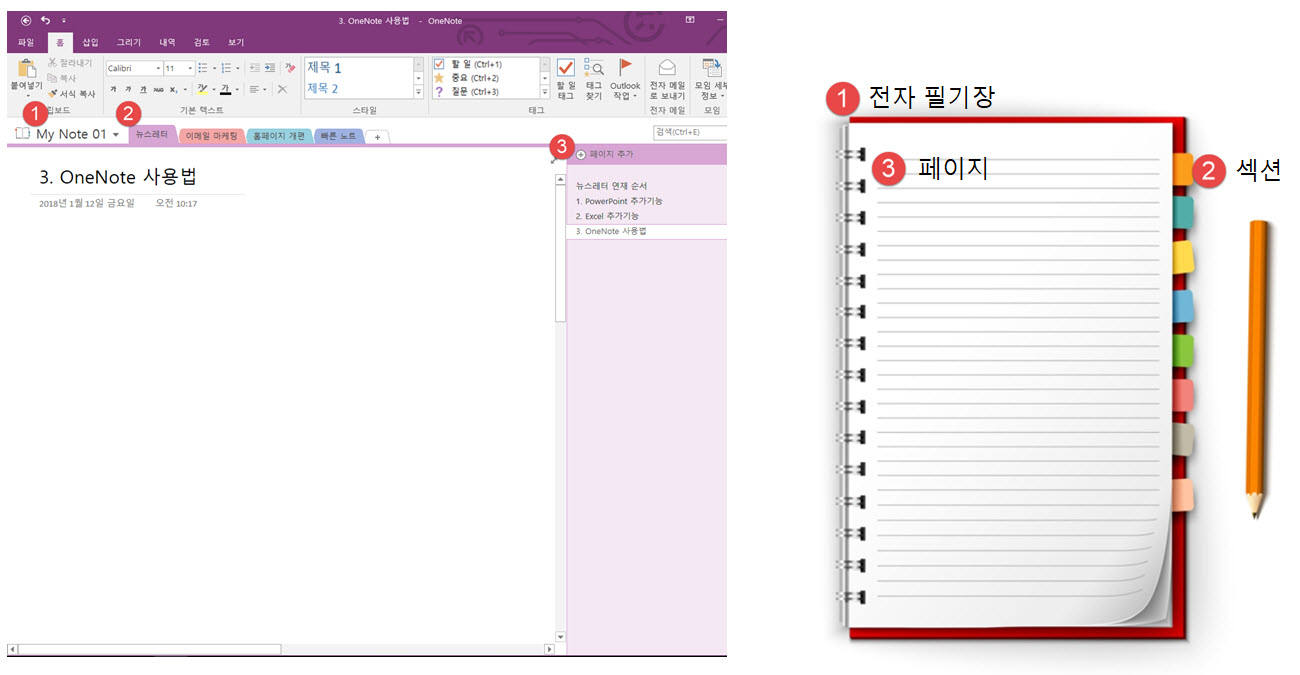Toggle bold text formatting

point(113,89)
